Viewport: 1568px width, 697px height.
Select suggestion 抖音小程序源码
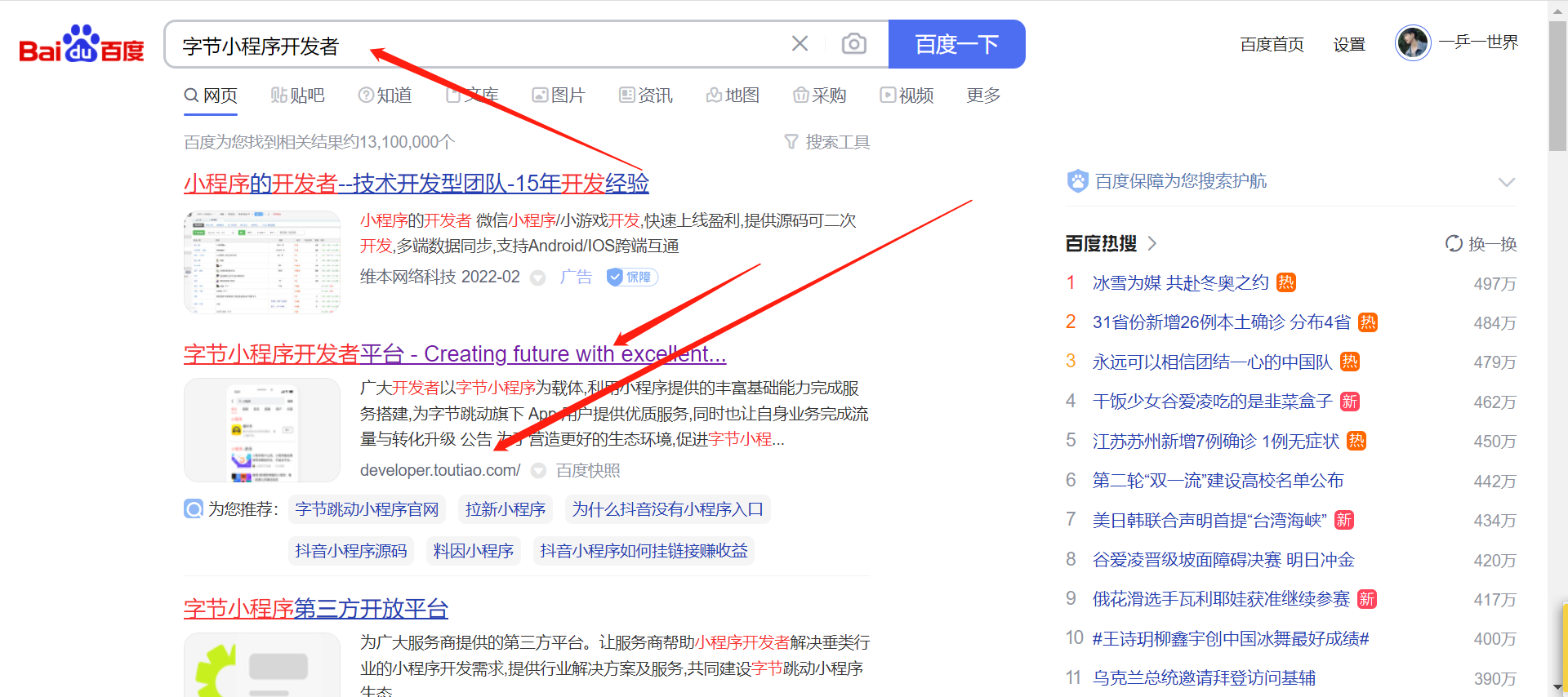click(351, 551)
